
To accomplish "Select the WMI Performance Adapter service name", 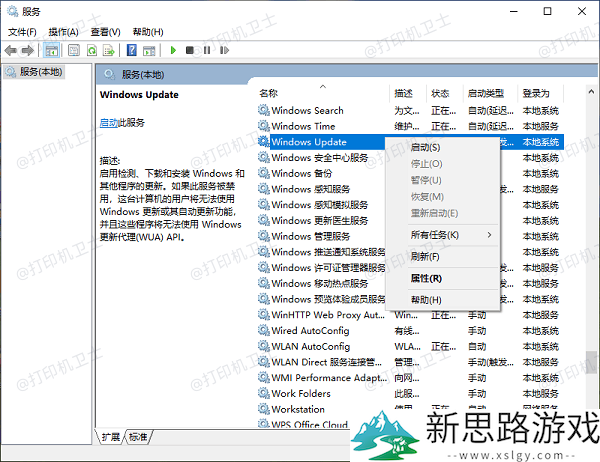I will point(329,377).
